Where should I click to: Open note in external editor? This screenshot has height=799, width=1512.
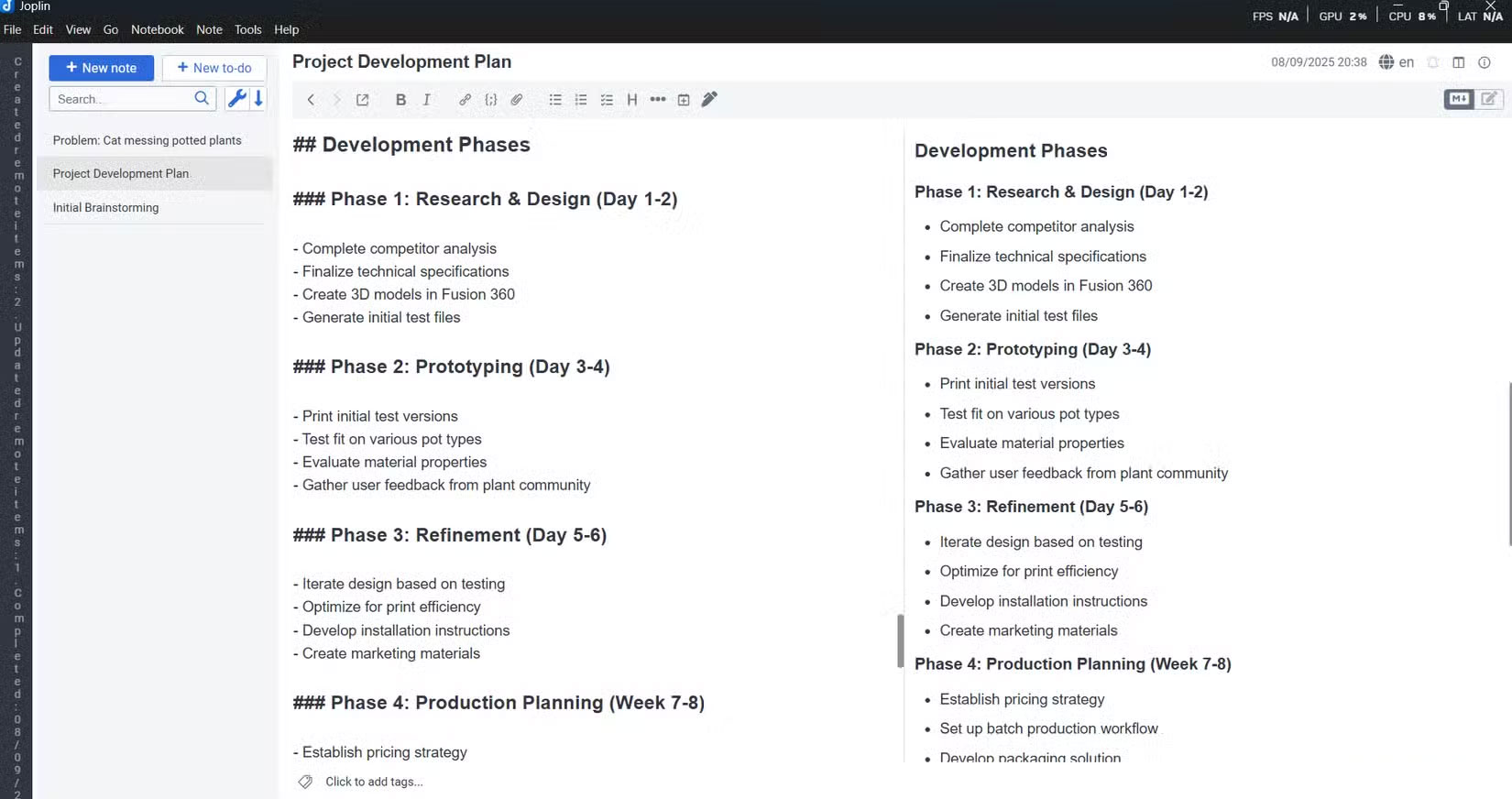coord(363,100)
